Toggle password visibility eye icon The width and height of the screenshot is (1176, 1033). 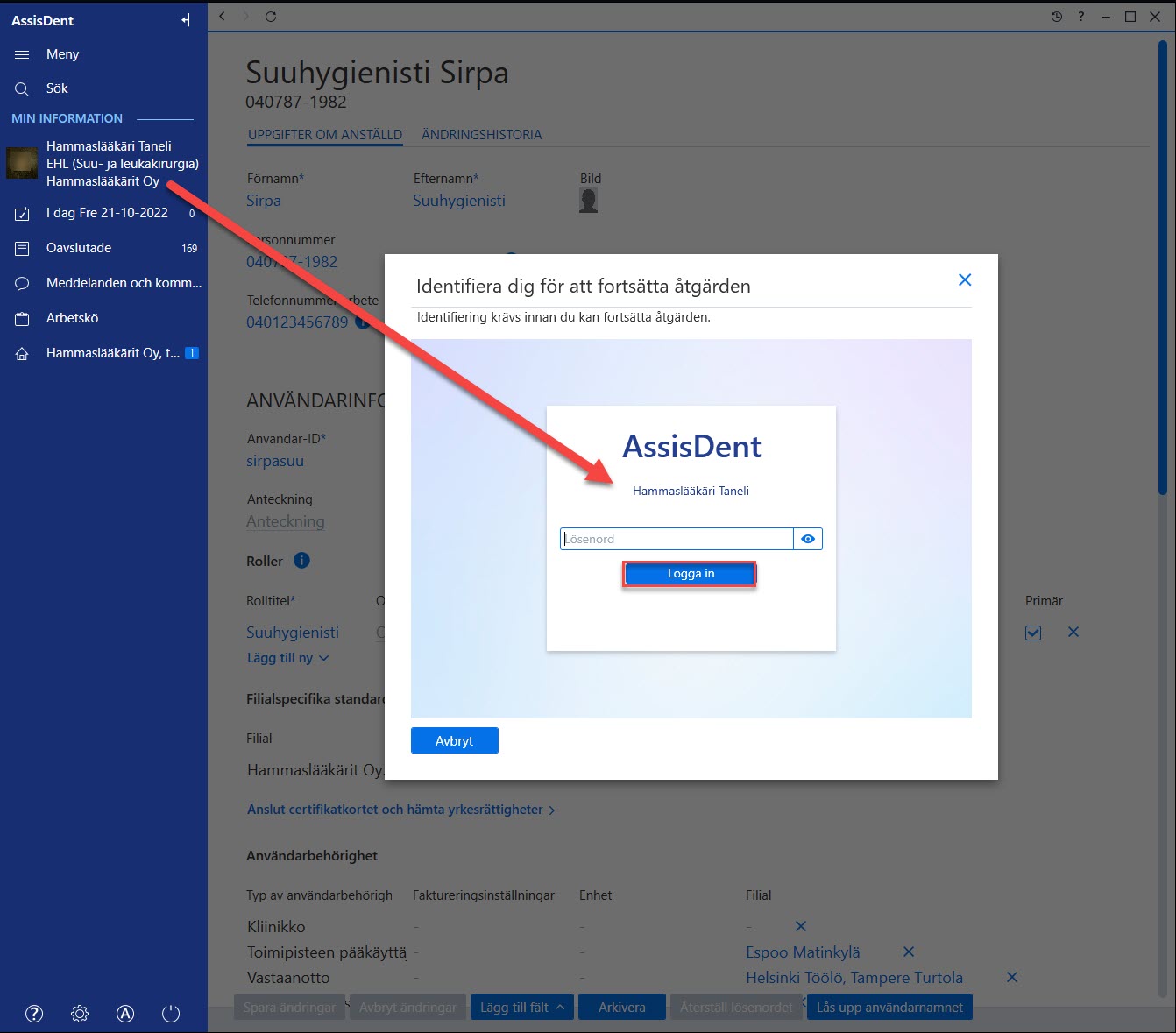(x=808, y=539)
